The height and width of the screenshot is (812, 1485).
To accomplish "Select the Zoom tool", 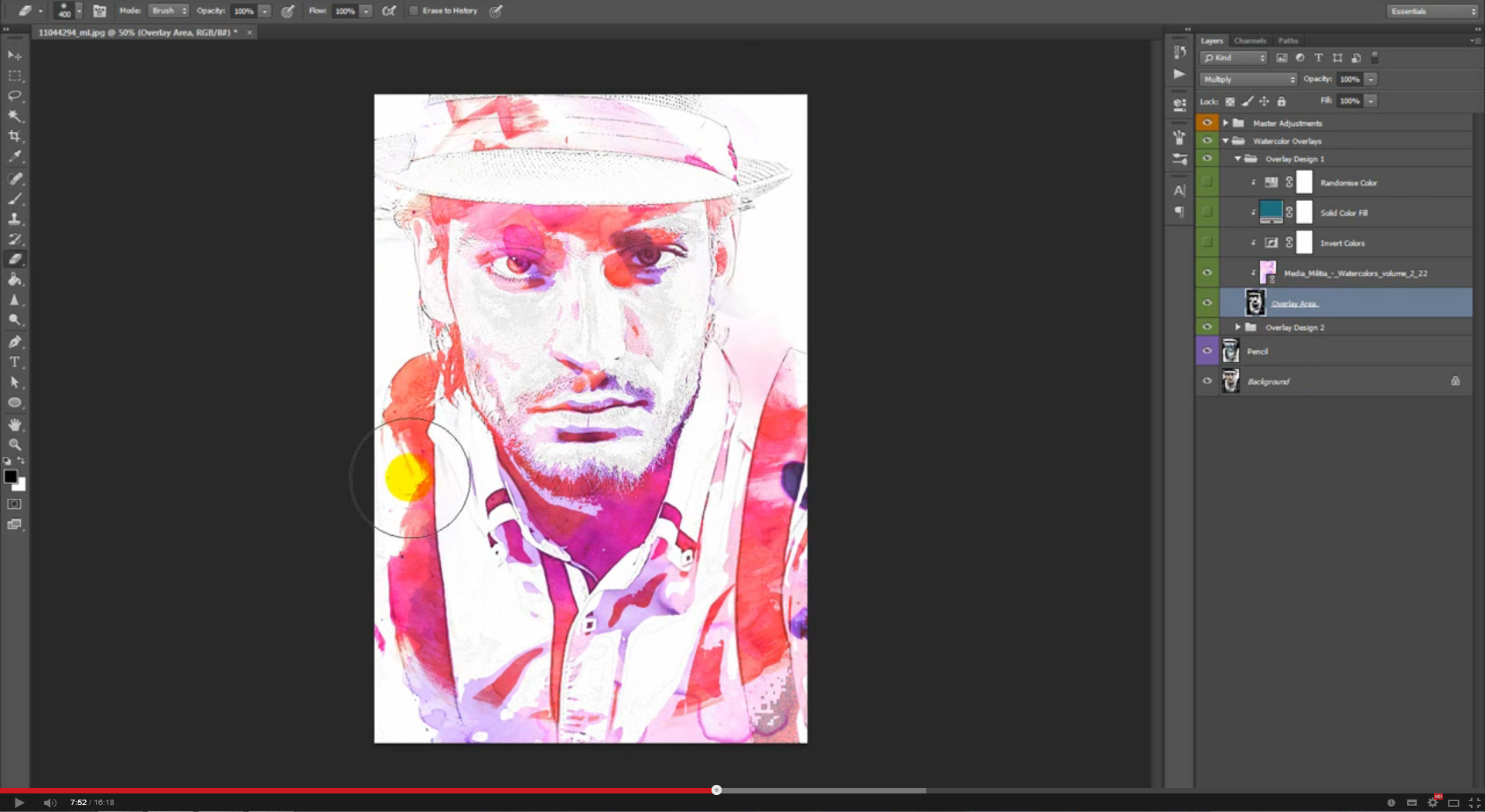I will pyautogui.click(x=14, y=445).
